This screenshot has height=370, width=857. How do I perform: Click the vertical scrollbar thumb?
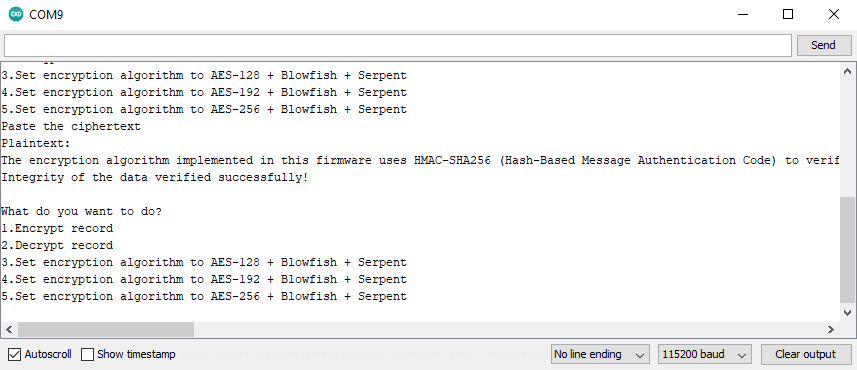coord(848,249)
